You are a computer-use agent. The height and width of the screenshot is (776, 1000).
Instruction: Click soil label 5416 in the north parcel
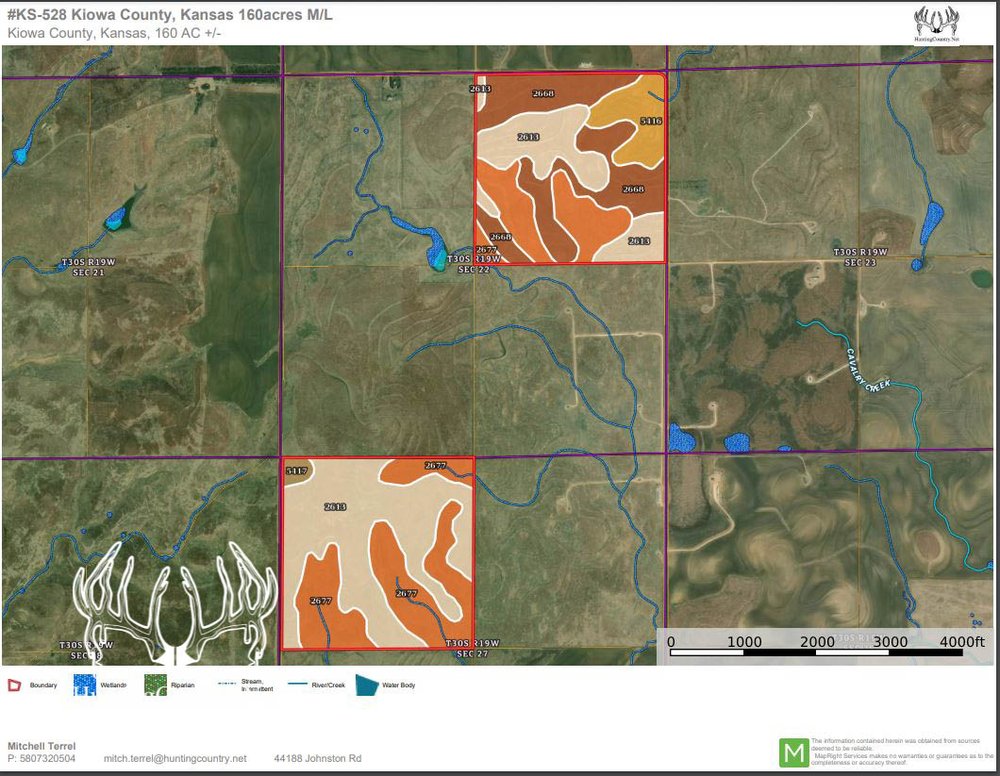pyautogui.click(x=650, y=120)
